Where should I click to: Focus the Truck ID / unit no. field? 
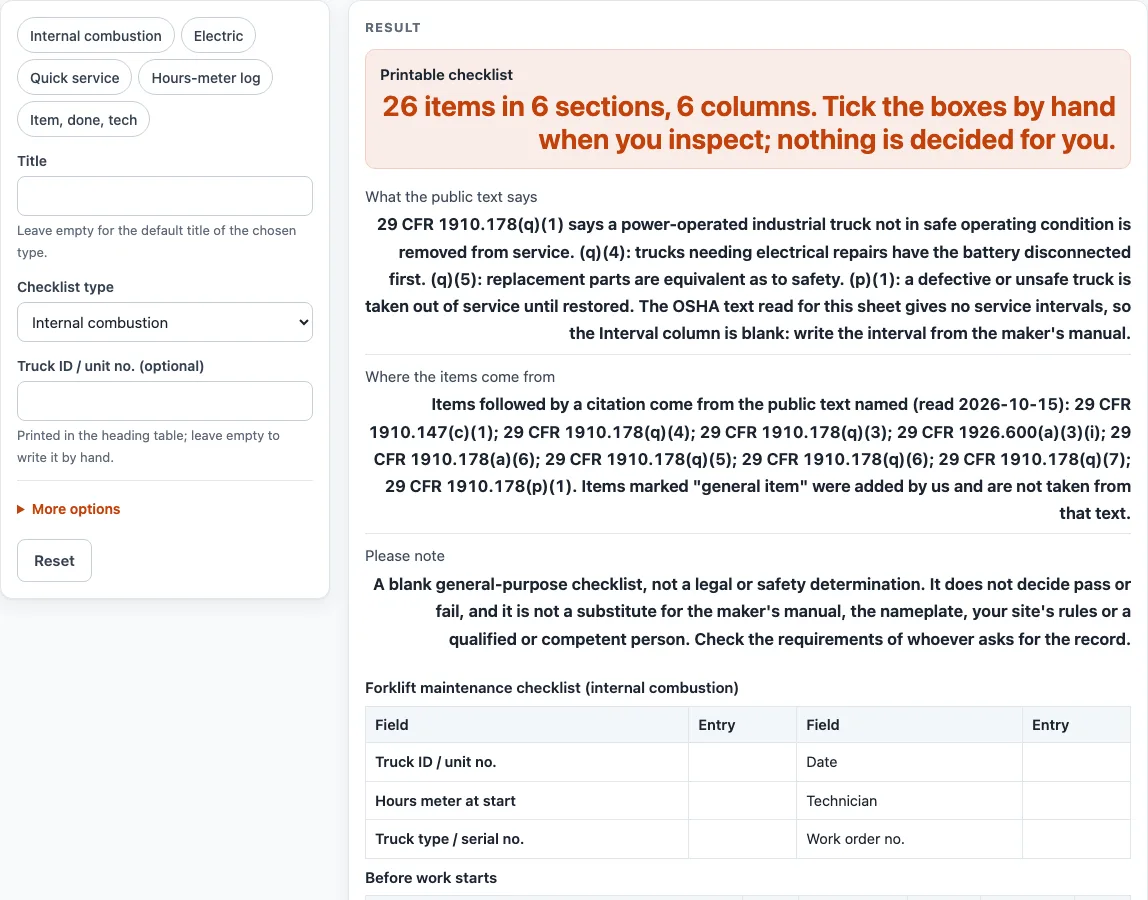pos(165,401)
